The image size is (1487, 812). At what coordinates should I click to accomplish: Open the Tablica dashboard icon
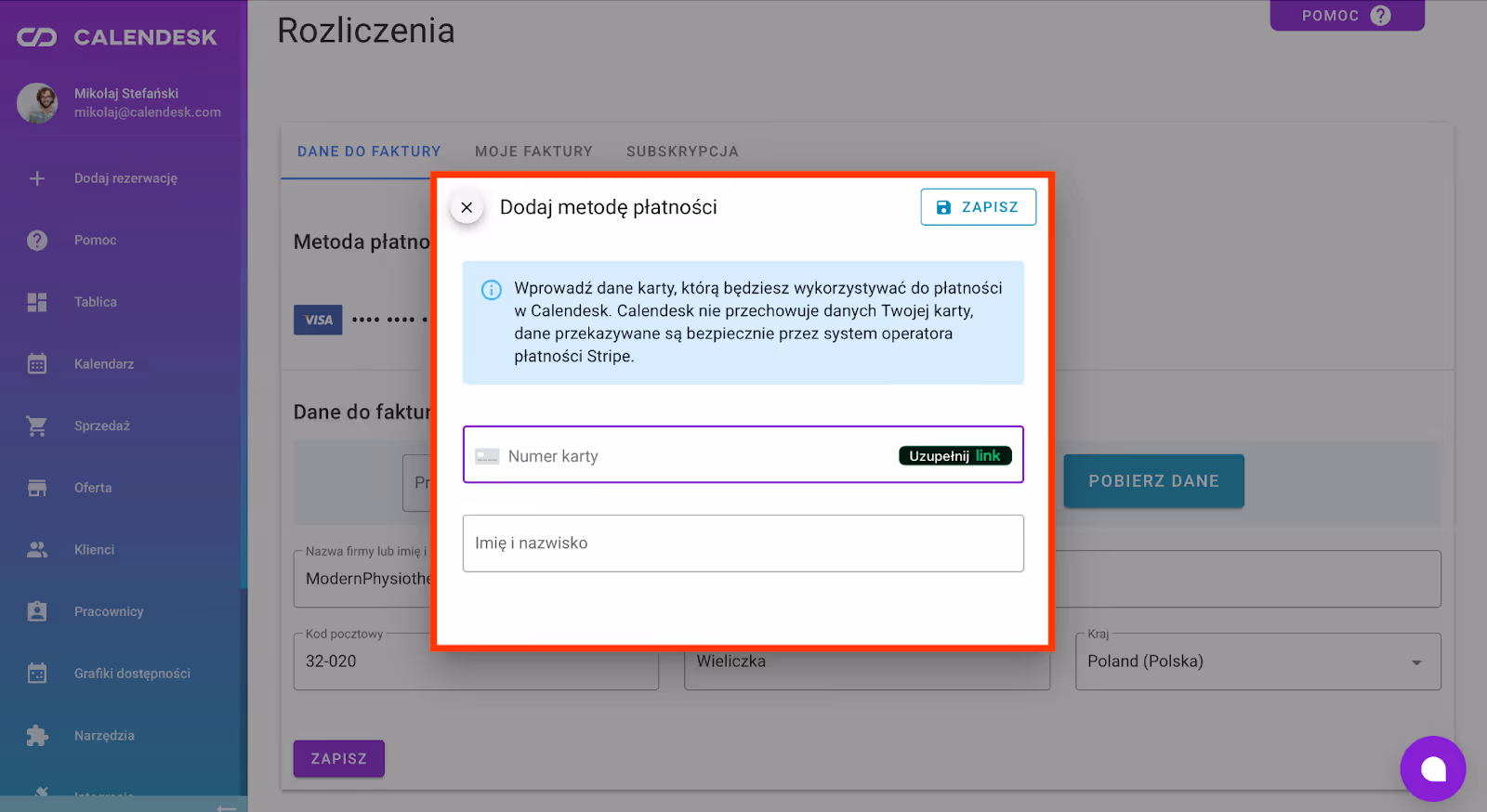click(37, 302)
